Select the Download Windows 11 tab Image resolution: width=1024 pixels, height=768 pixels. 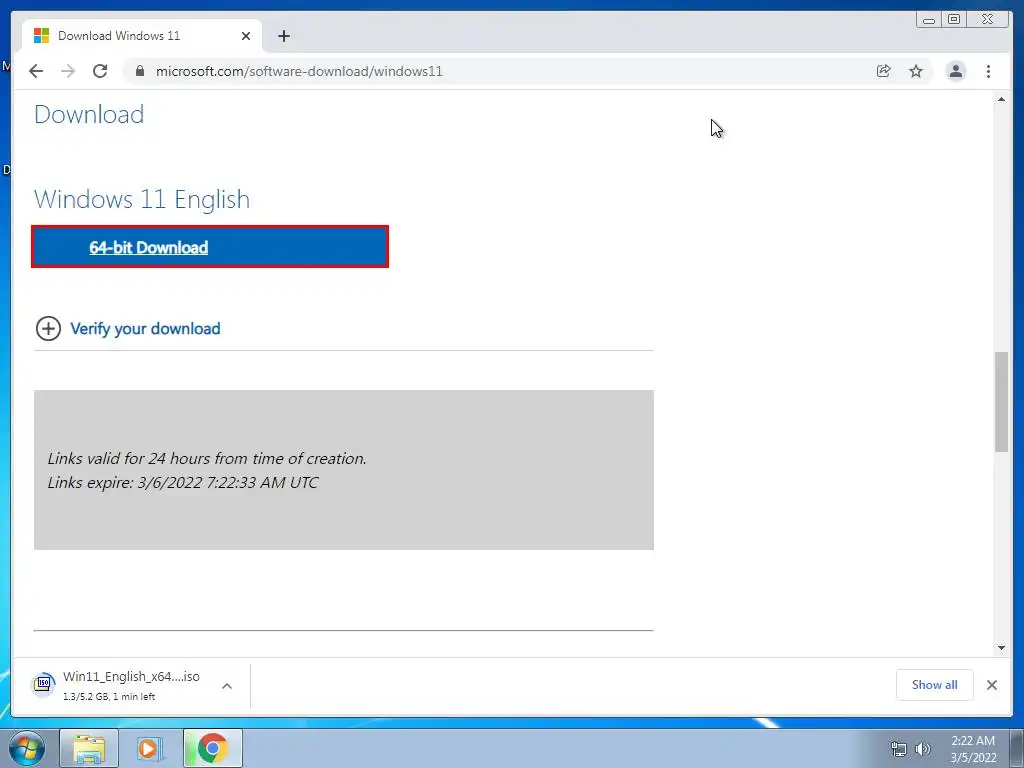142,36
